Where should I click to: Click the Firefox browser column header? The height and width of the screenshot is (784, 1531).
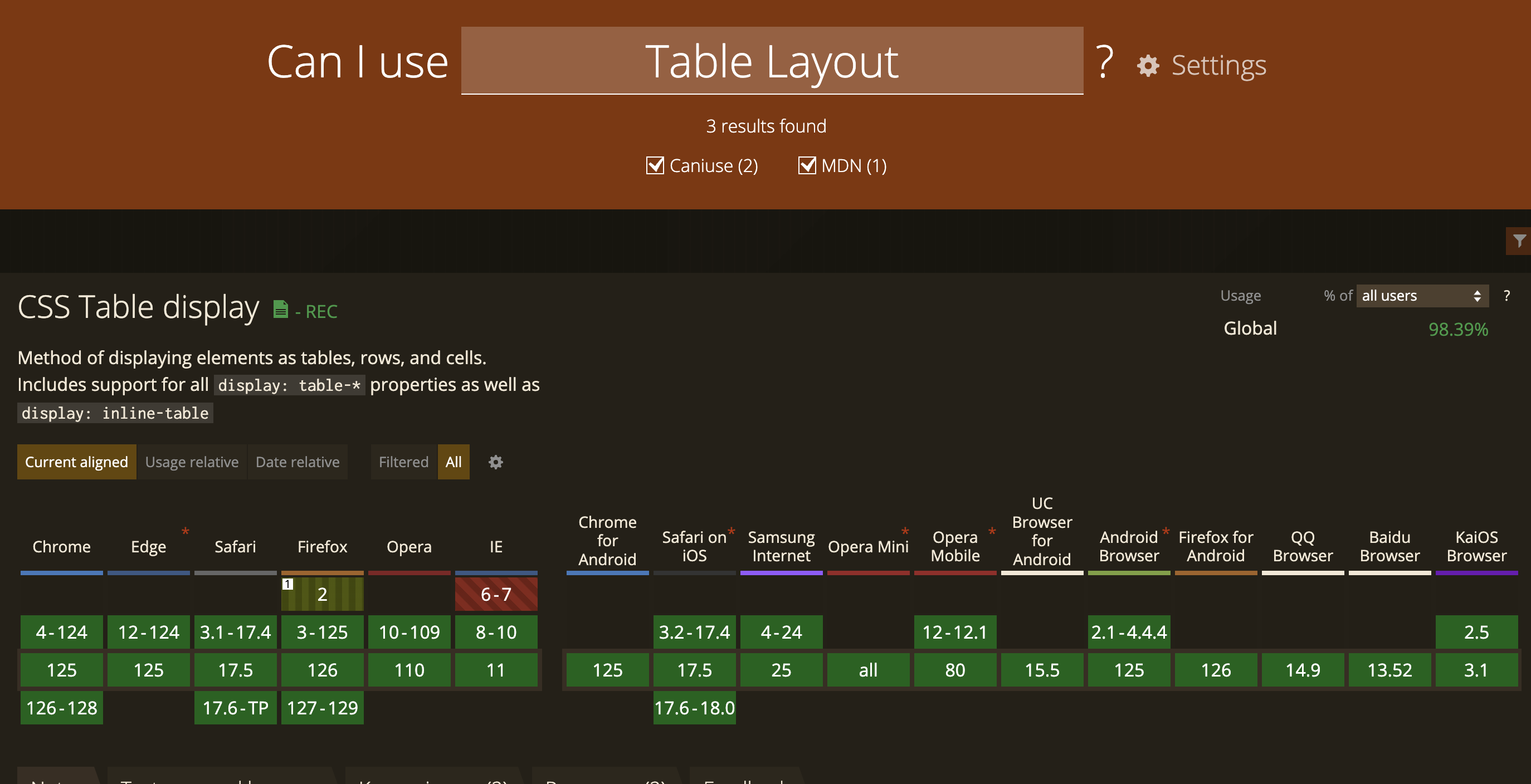pyautogui.click(x=322, y=546)
